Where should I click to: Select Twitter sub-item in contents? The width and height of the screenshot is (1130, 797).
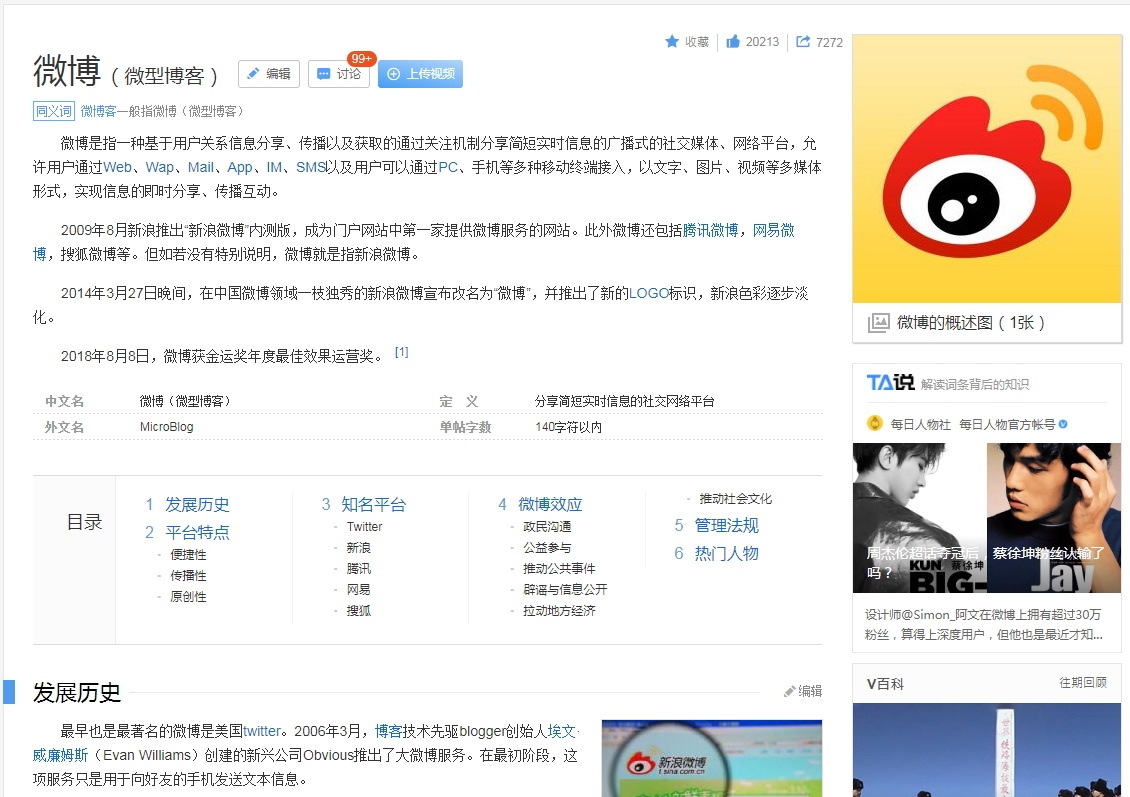pos(365,527)
